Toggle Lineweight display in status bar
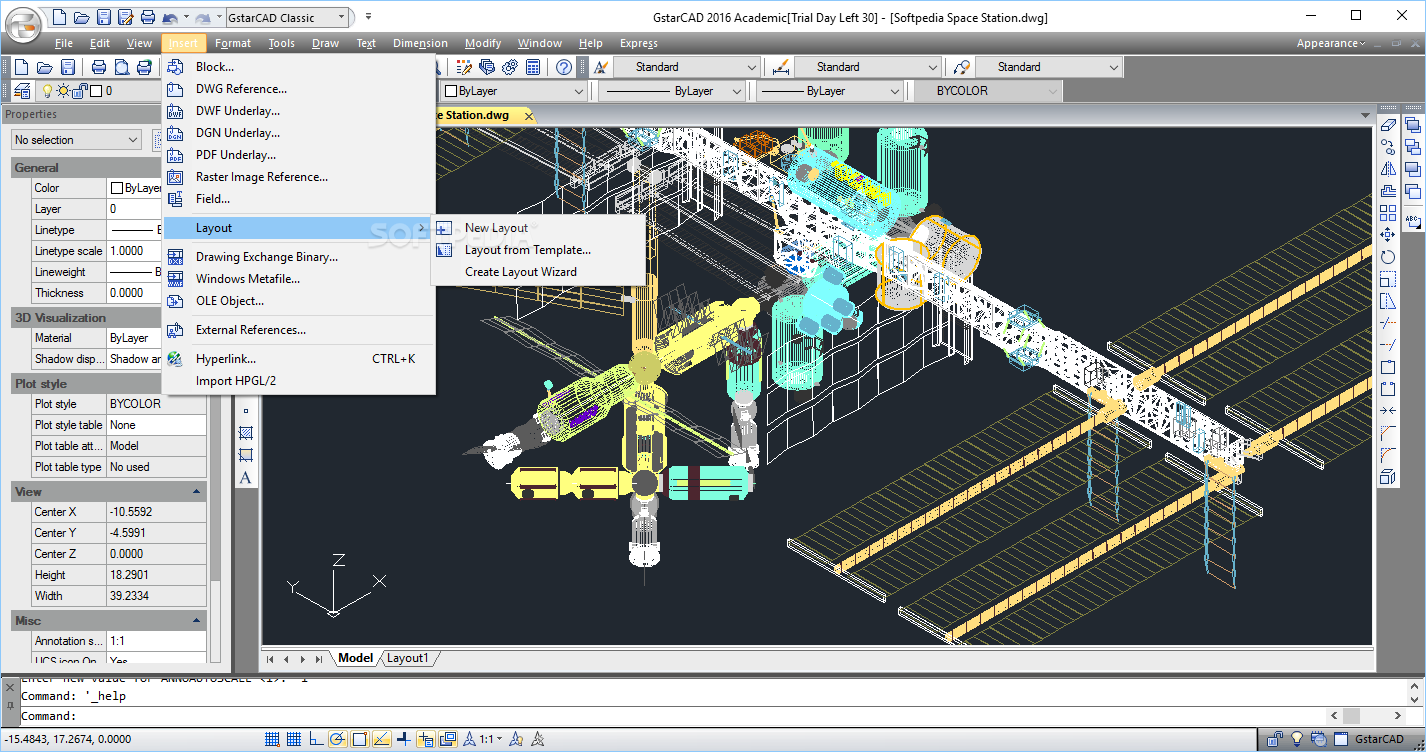The height and width of the screenshot is (752, 1426). tap(403, 740)
